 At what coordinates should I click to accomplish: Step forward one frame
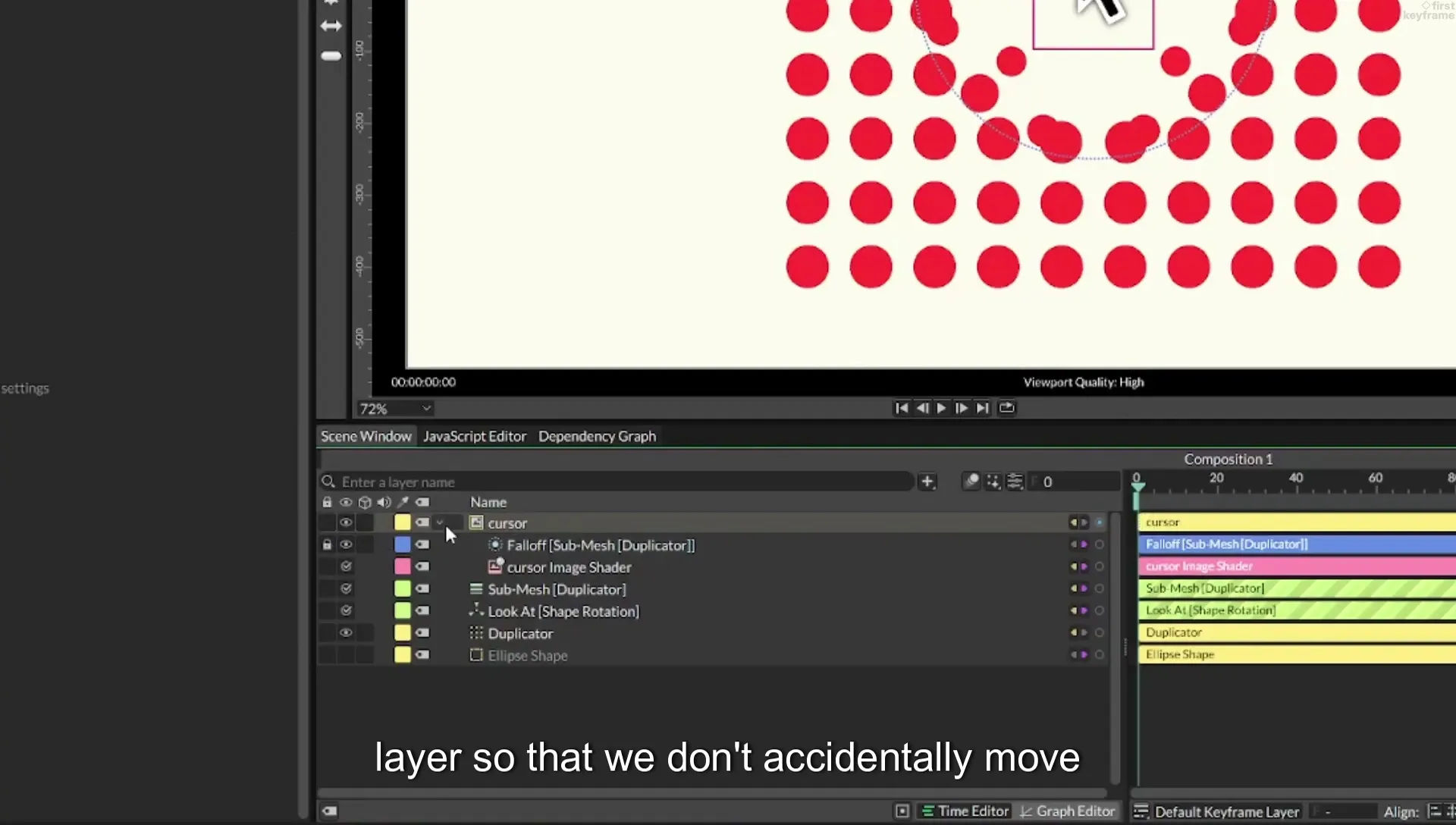click(962, 408)
